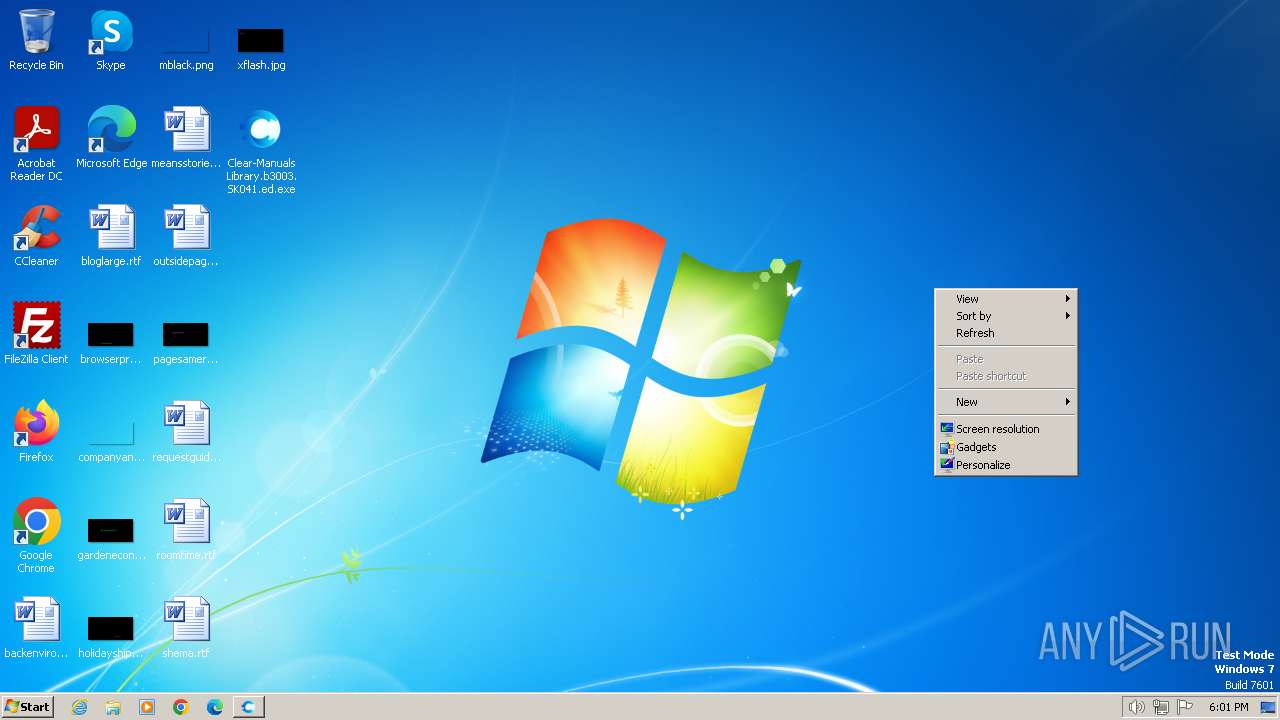1280x720 pixels.
Task: Select the bloglarge.rtf document
Action: (x=111, y=236)
